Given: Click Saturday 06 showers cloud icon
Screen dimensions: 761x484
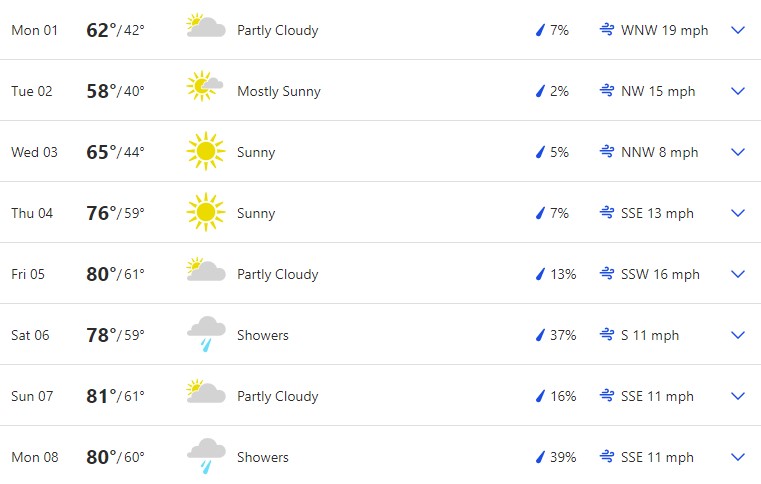Looking at the screenshot, I should click(206, 333).
